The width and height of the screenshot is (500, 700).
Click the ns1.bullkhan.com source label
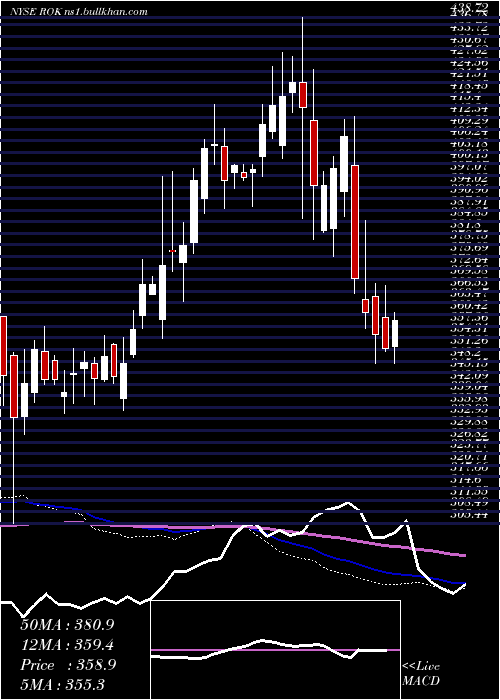pos(107,11)
